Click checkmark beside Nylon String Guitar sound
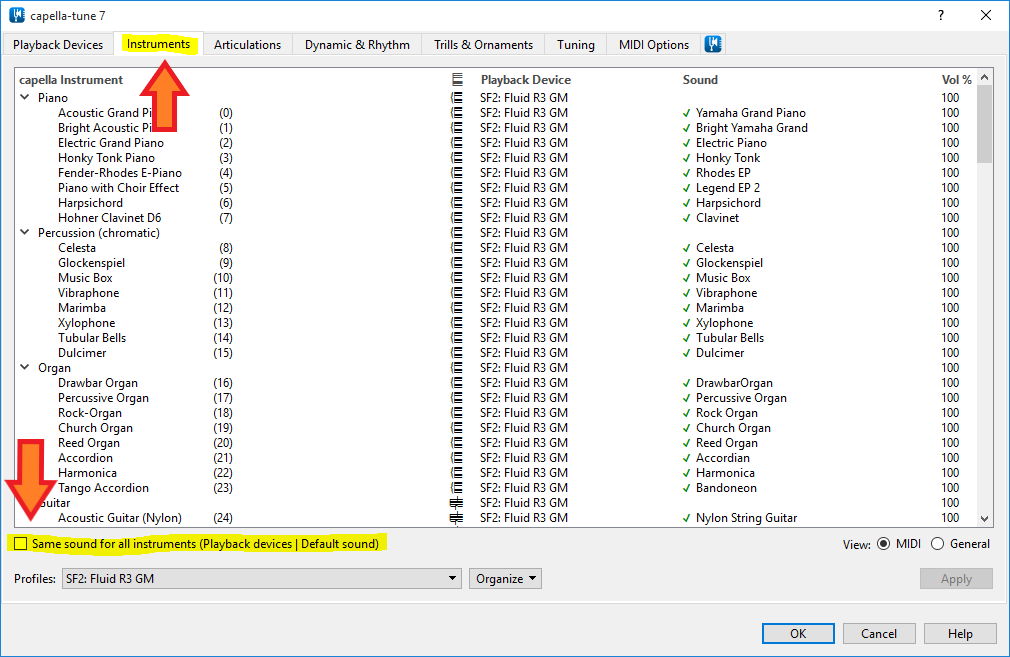 pos(687,519)
